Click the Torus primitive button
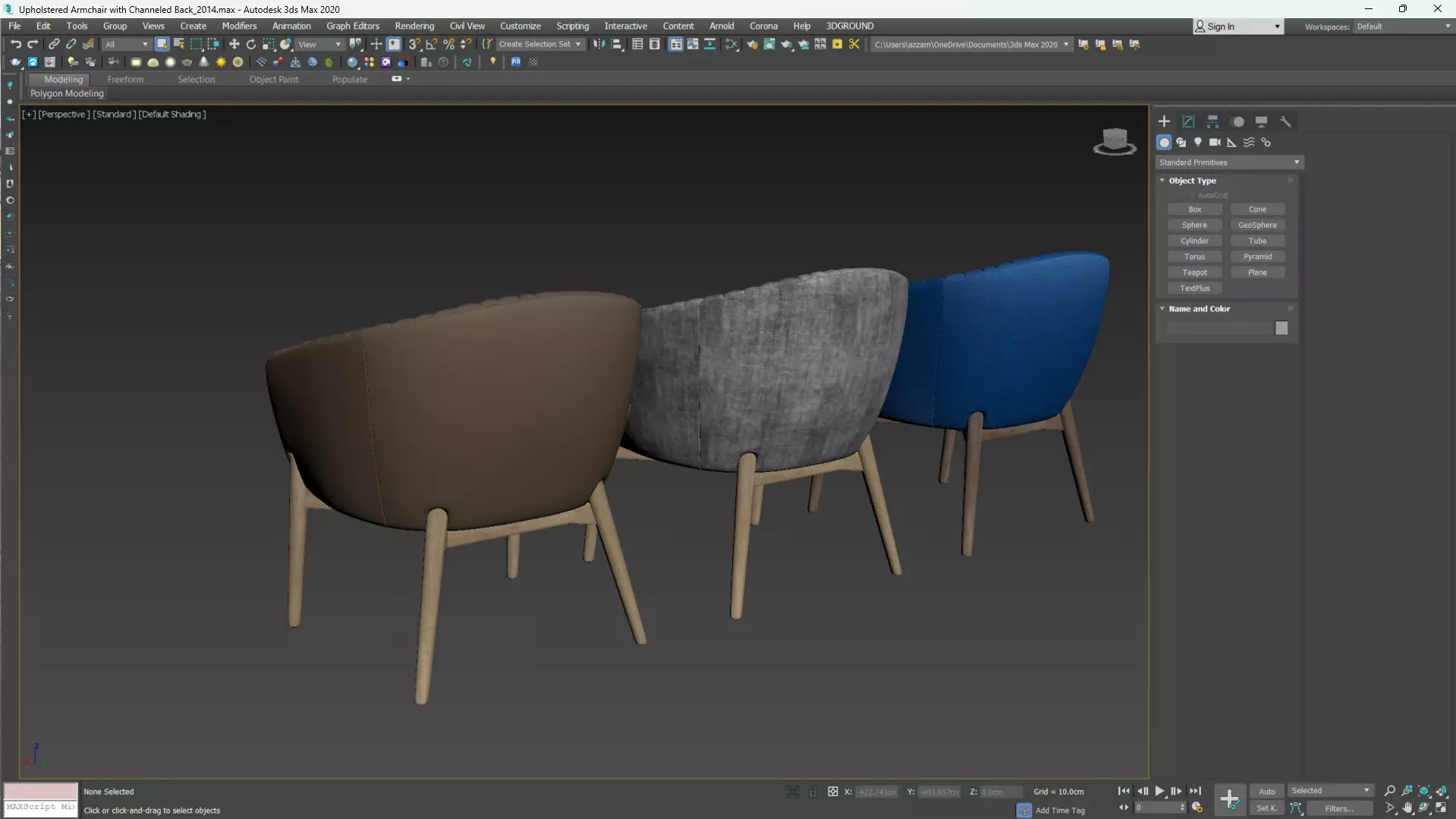 (1194, 257)
